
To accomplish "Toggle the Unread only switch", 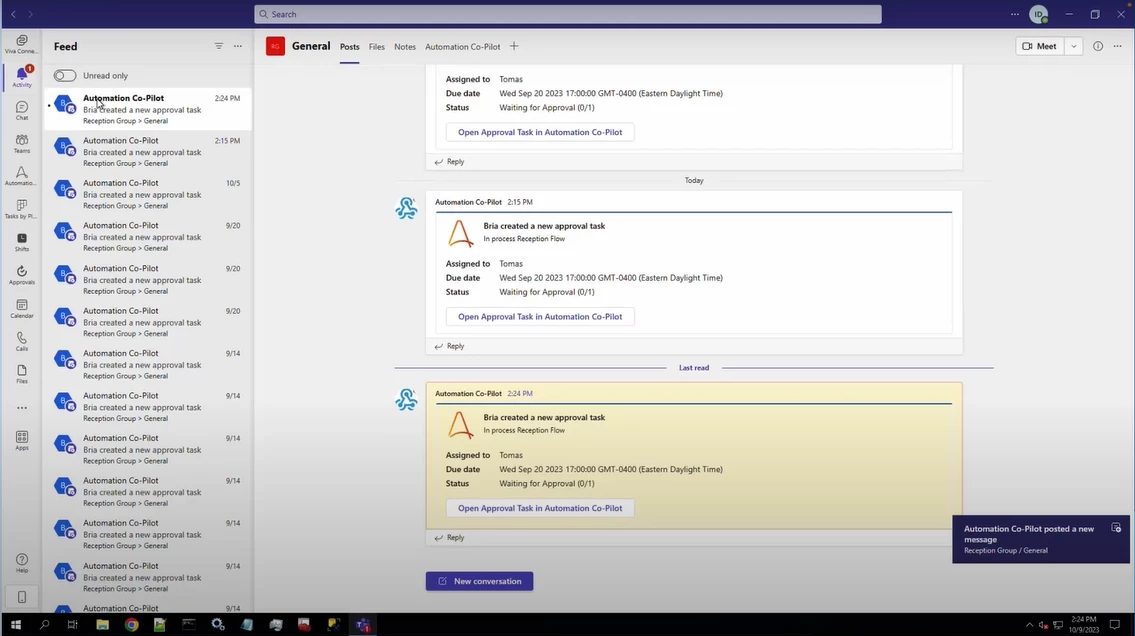I will (x=64, y=75).
